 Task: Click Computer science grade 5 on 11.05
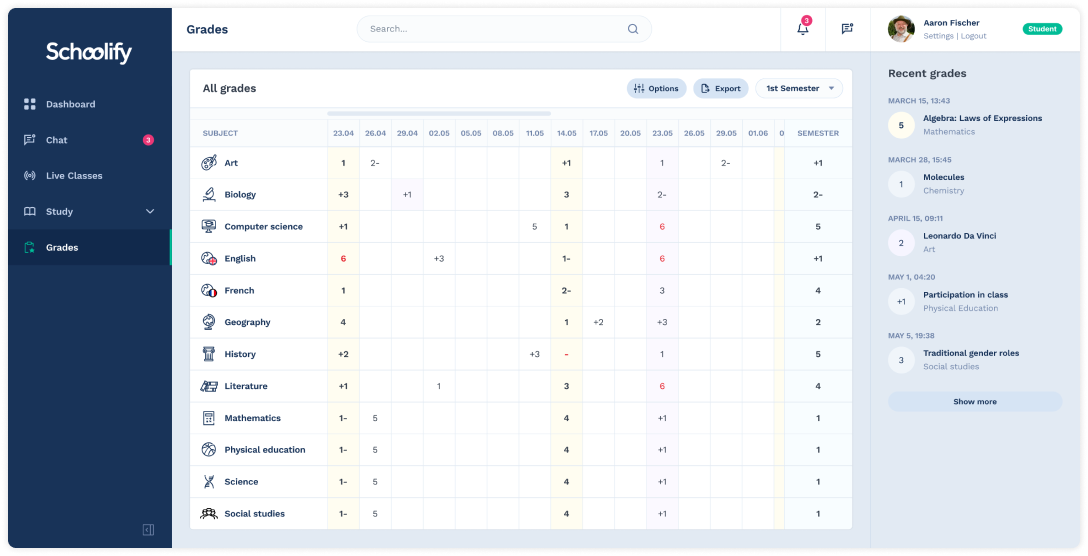[534, 226]
